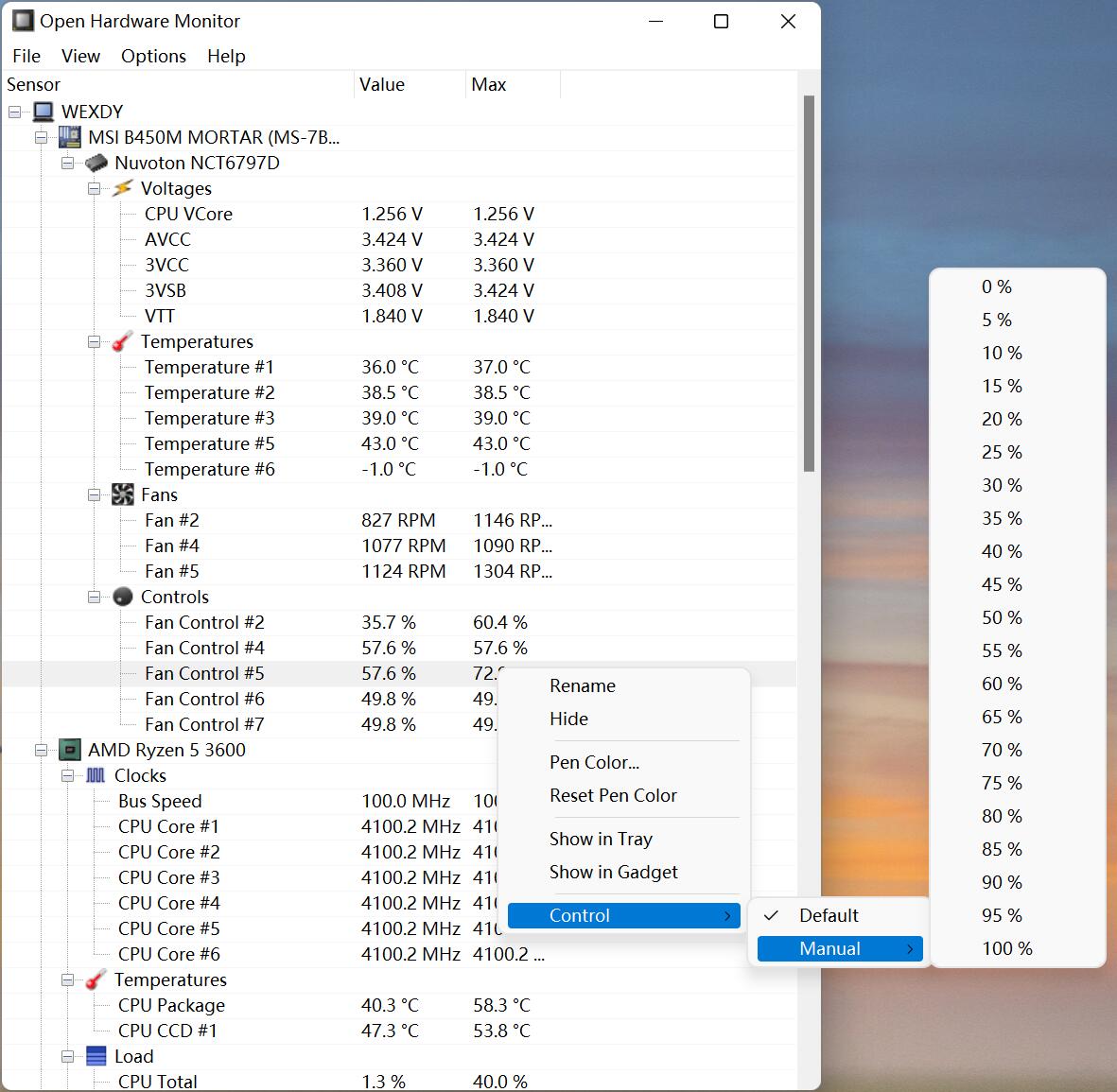Set manual fan control to 100 %
This screenshot has height=1092, width=1117.
1006,948
